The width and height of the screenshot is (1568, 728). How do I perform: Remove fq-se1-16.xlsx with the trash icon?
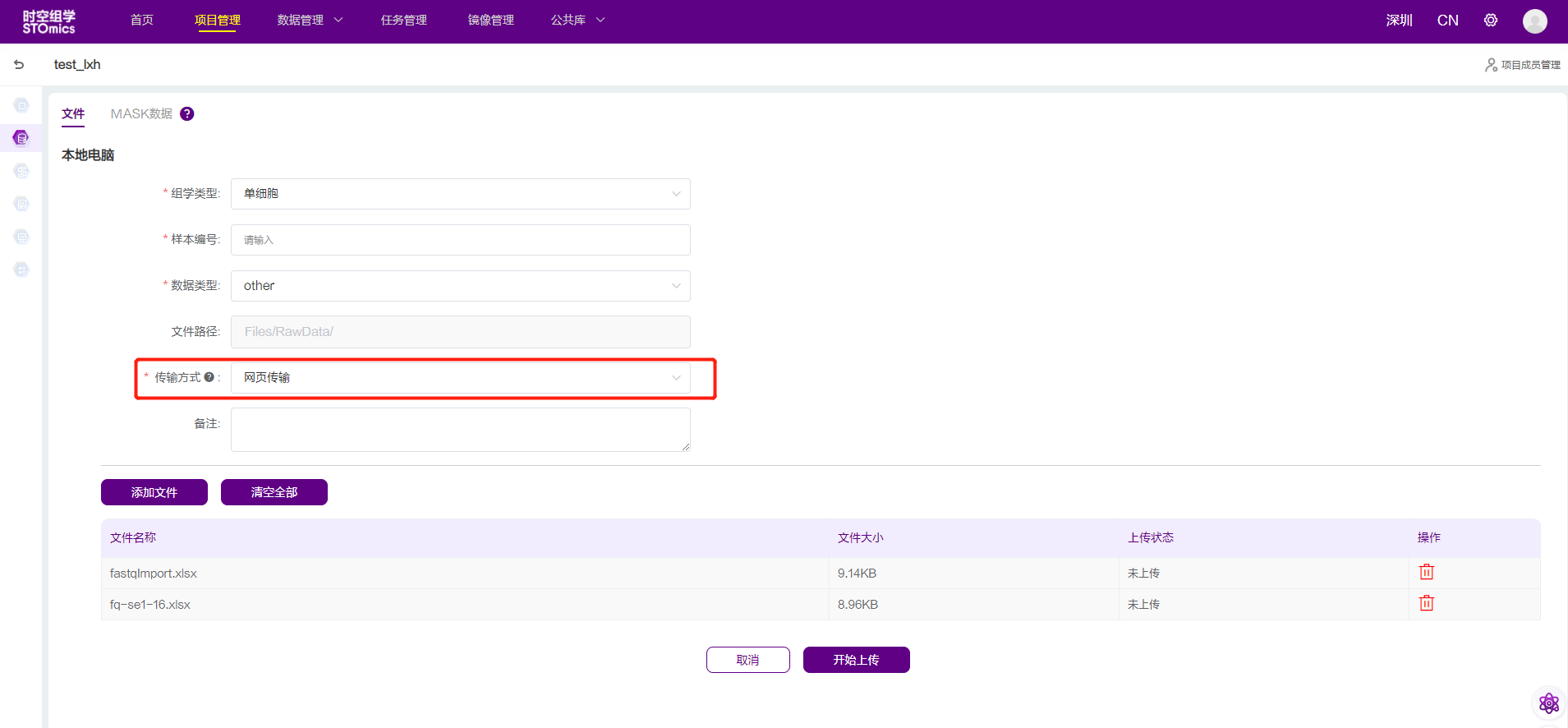point(1426,603)
